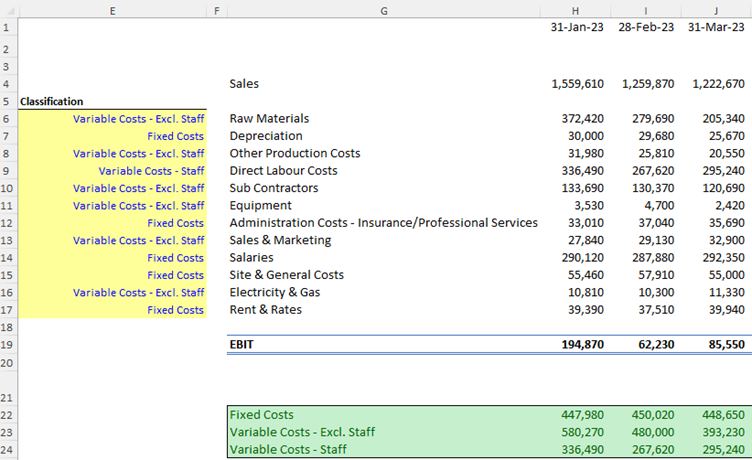The height and width of the screenshot is (460, 752).
Task: Select the Classification heading cell
Action: click(x=52, y=101)
